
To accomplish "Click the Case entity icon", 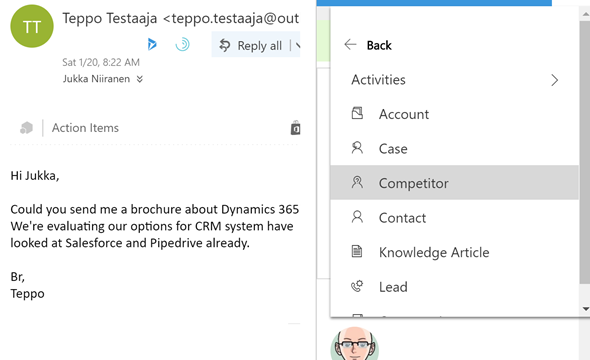I will [357, 148].
